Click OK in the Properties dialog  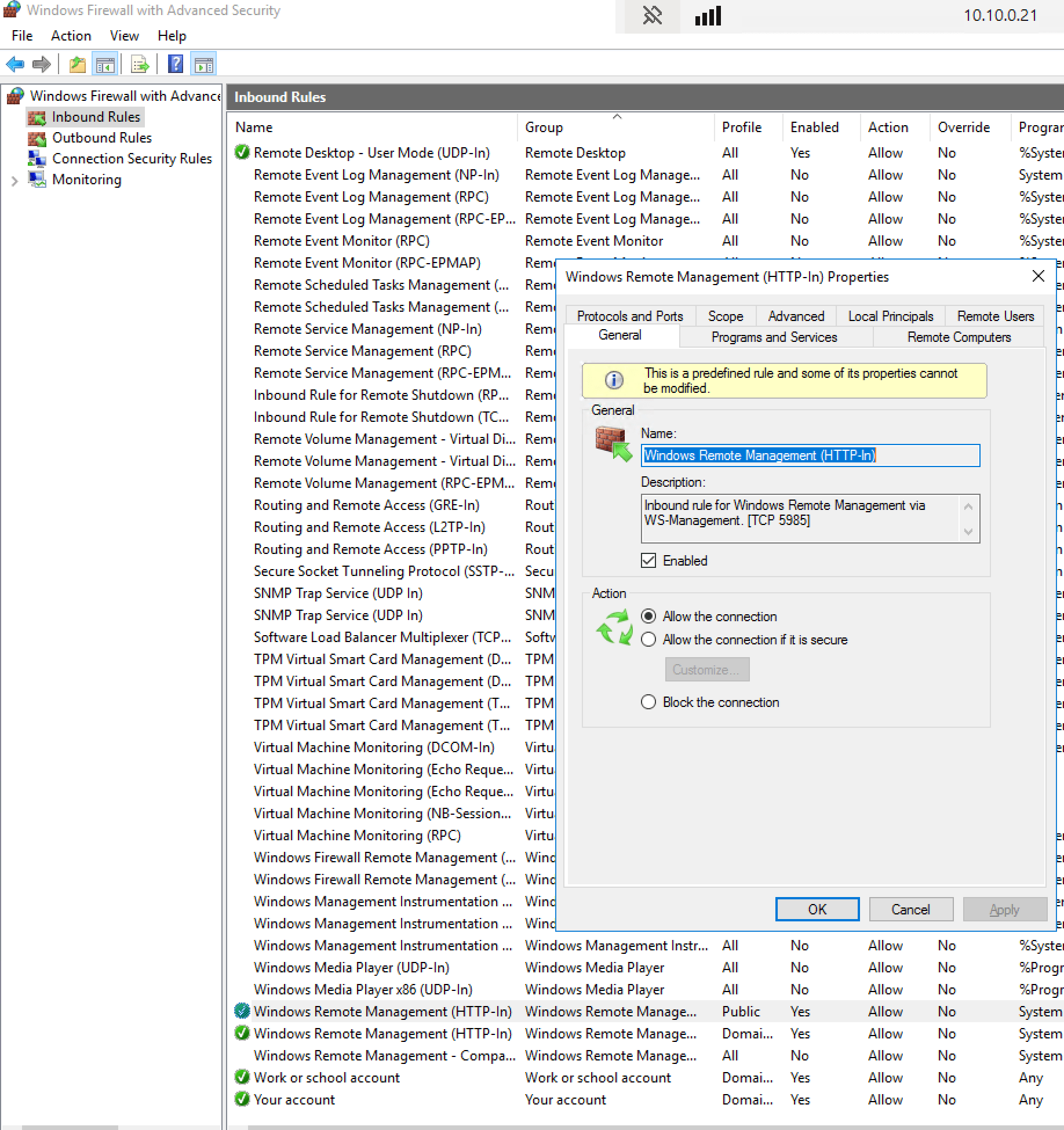817,909
